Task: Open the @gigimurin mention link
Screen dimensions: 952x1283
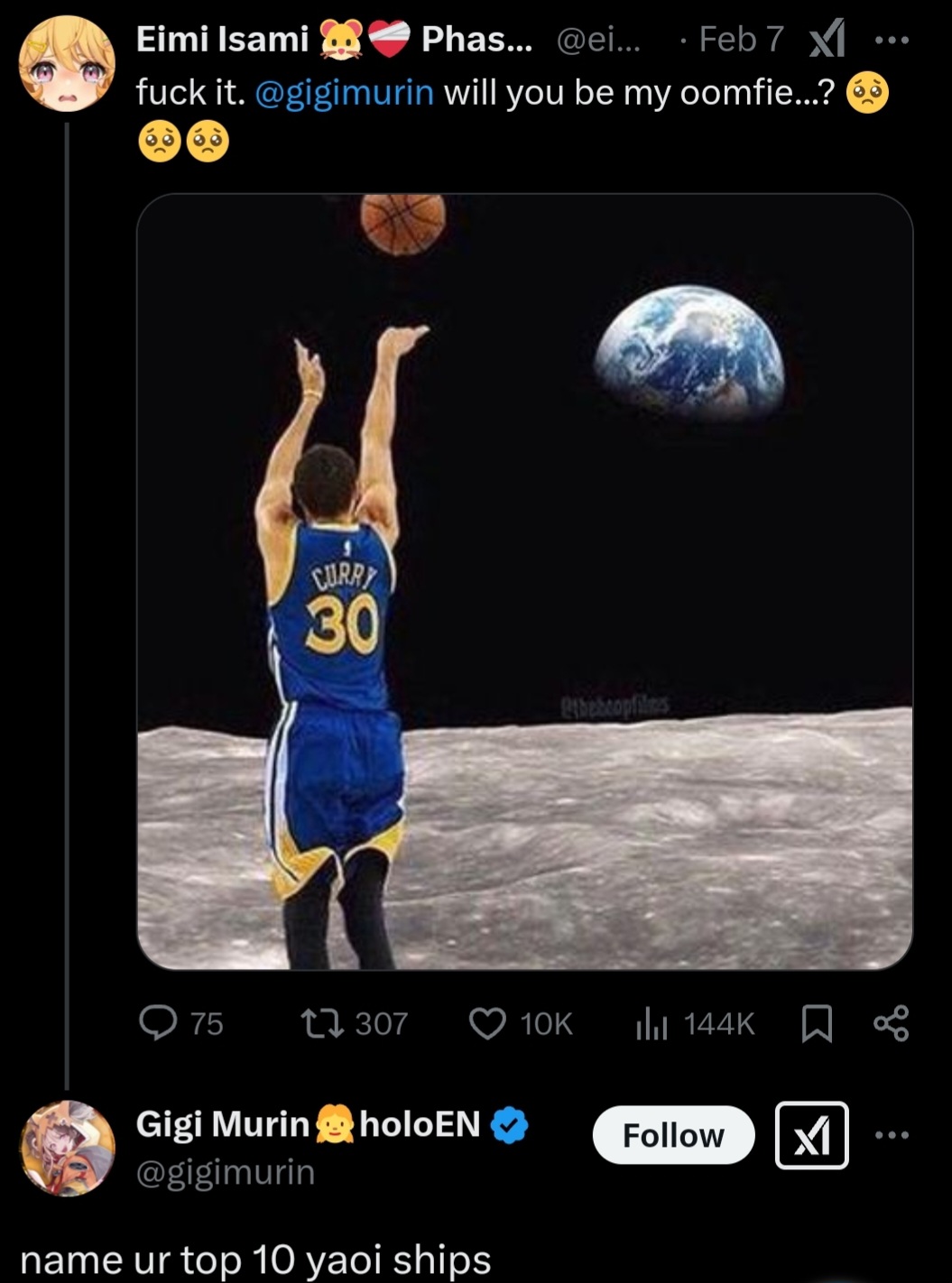Action: tap(345, 92)
